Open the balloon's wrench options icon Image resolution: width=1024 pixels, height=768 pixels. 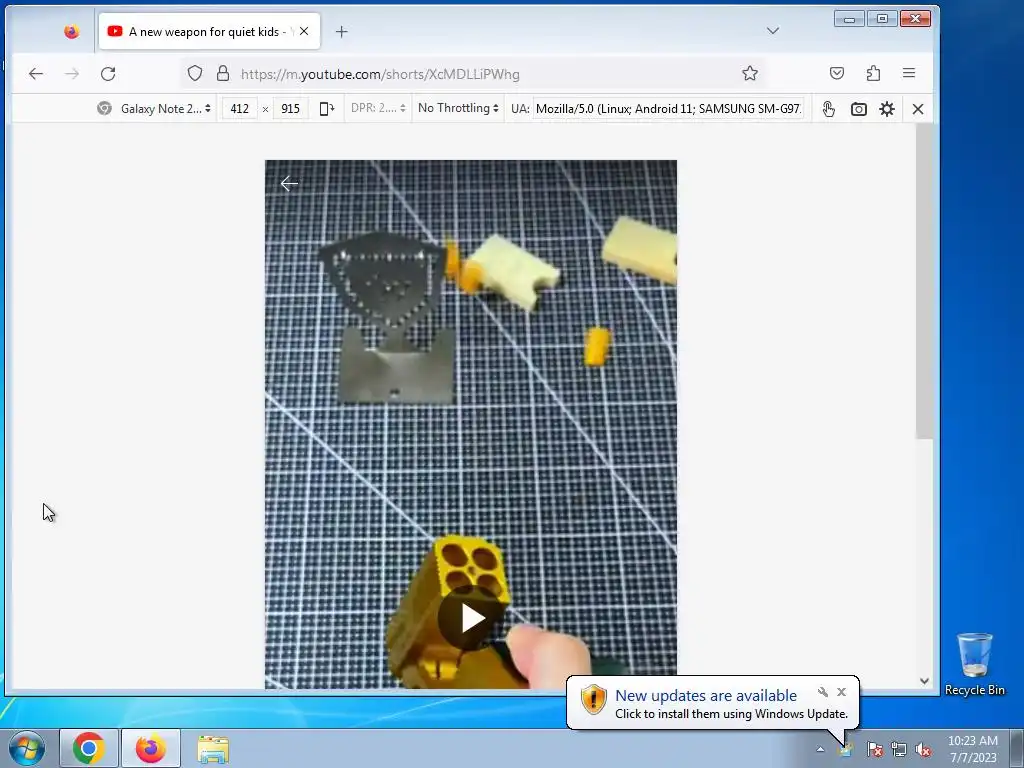pyautogui.click(x=823, y=692)
